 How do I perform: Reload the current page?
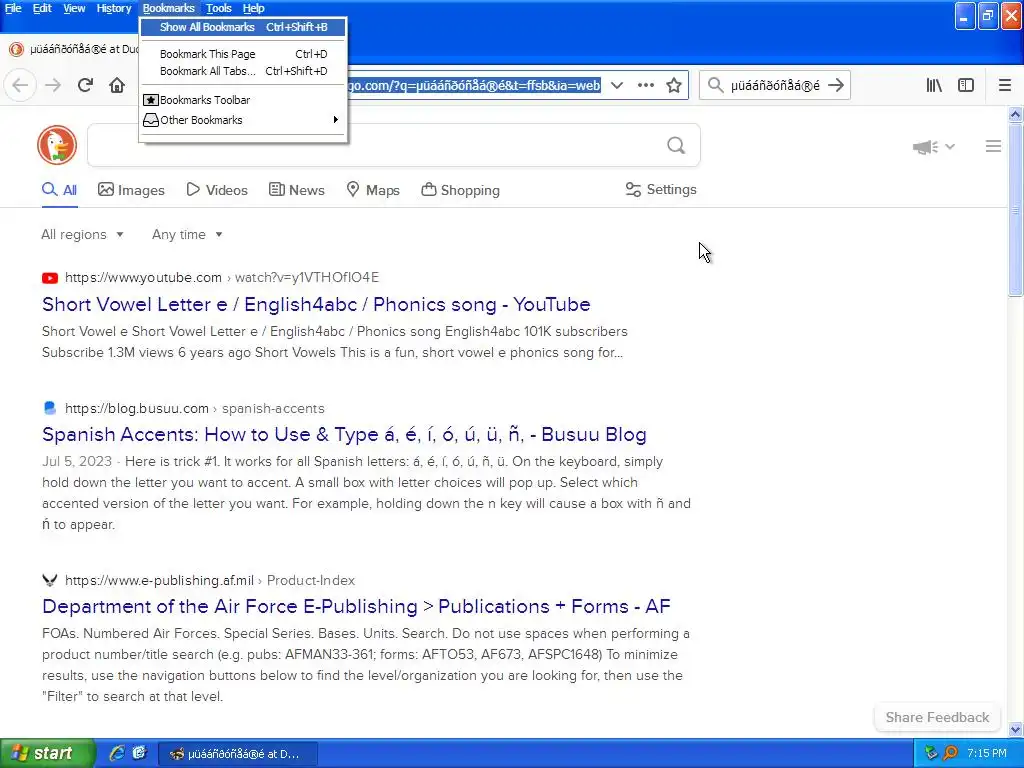click(85, 85)
